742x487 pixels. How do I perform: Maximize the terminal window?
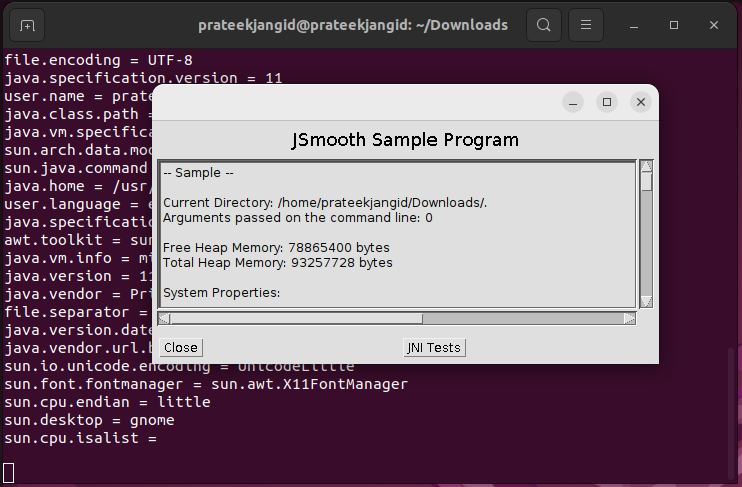[674, 25]
